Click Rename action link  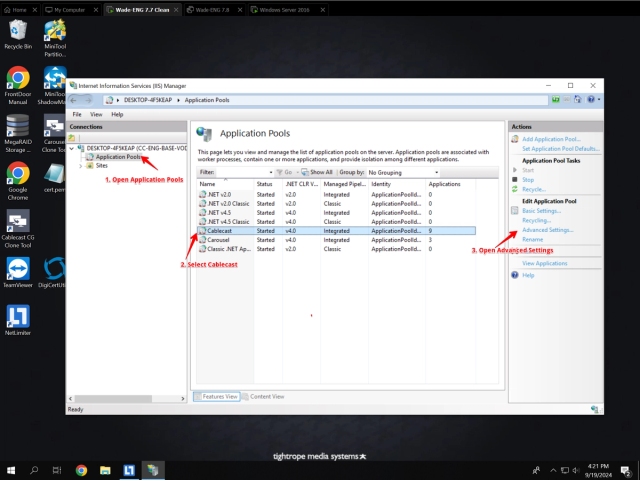[x=533, y=240]
